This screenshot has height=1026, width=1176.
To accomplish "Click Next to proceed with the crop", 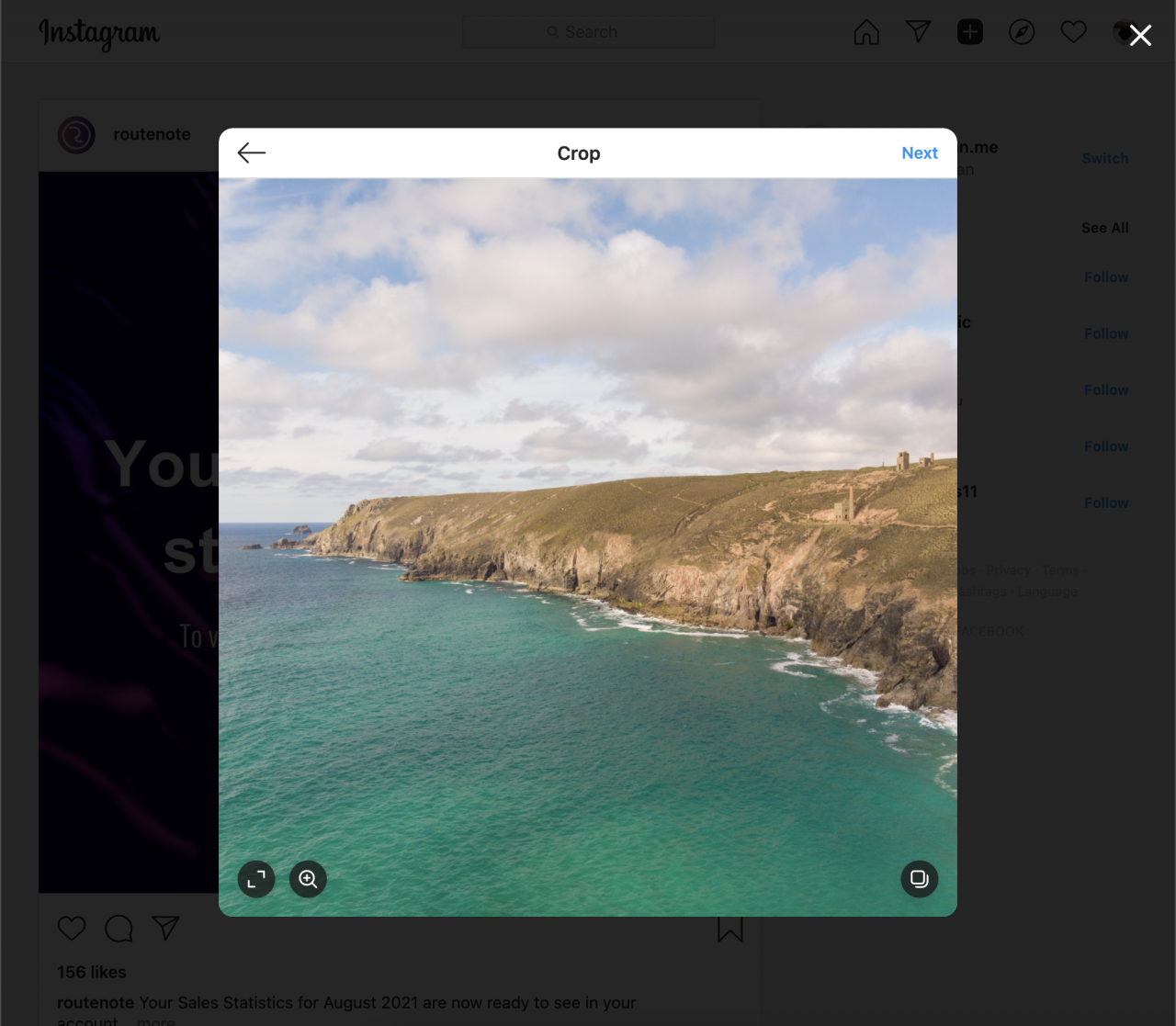I will coord(920,152).
